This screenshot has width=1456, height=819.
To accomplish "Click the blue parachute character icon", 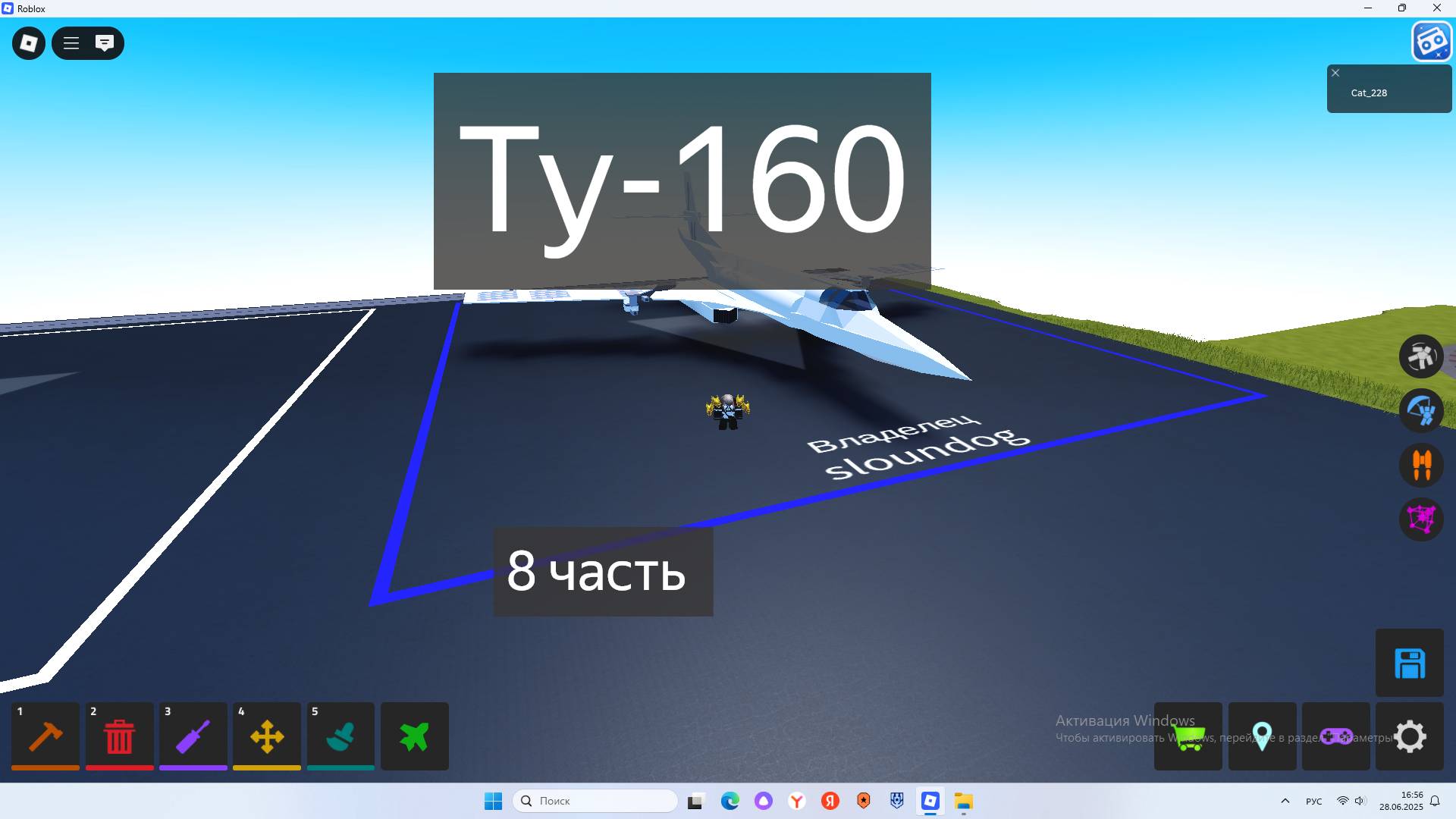I will (1421, 410).
